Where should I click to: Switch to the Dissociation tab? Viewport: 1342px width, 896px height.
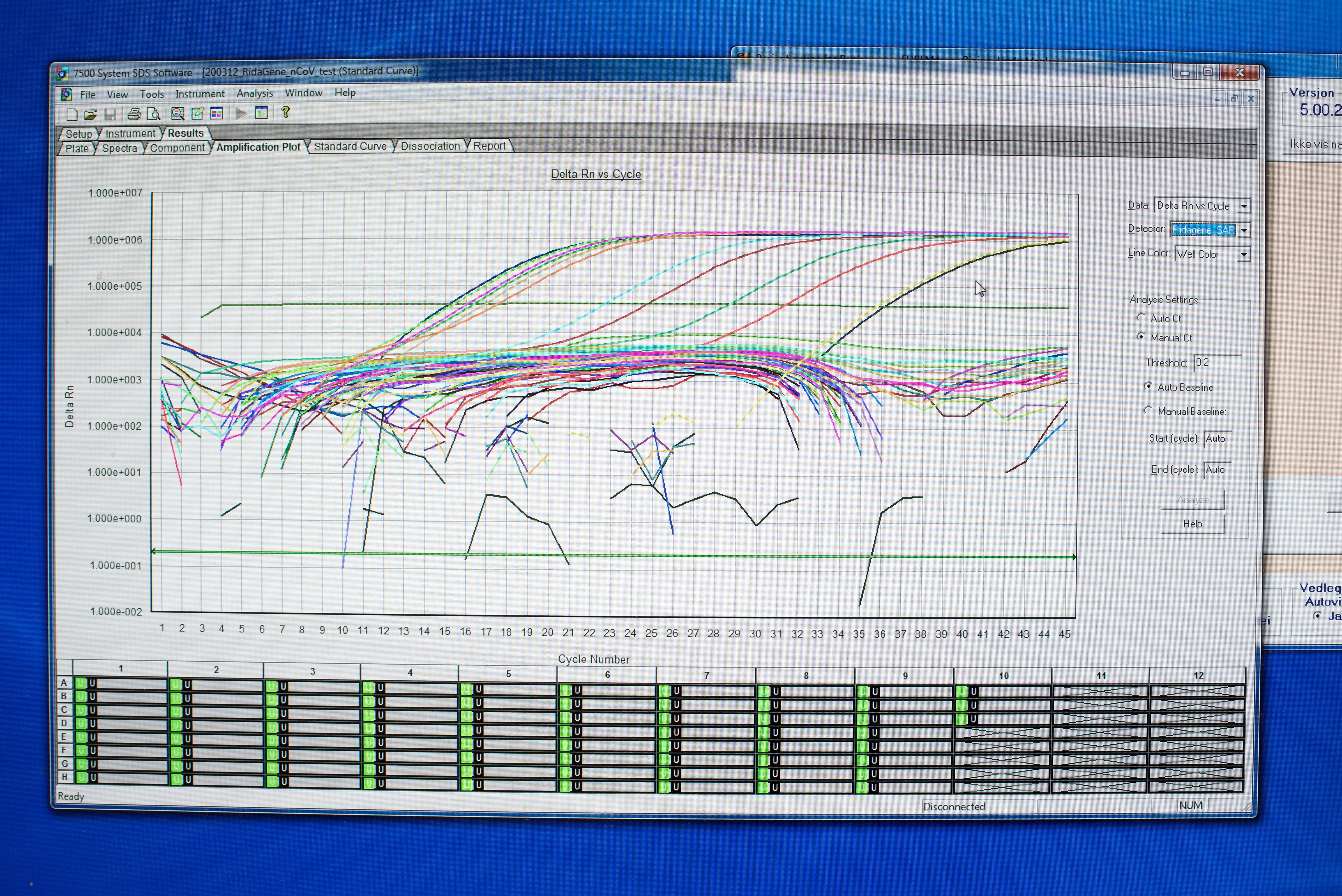coord(430,146)
